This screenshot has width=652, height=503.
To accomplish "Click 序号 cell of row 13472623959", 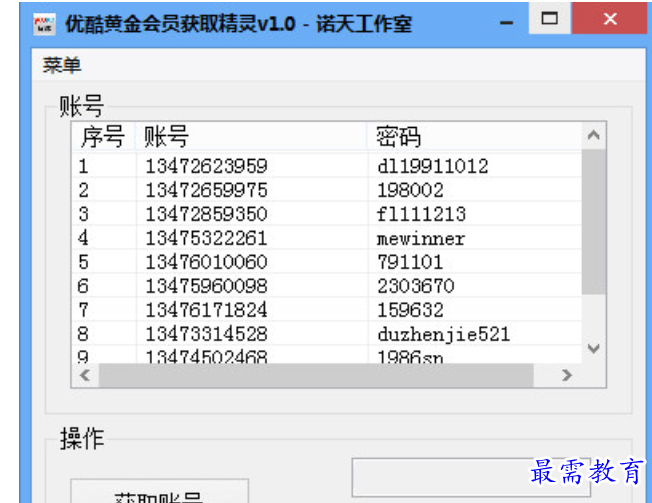I will click(83, 166).
